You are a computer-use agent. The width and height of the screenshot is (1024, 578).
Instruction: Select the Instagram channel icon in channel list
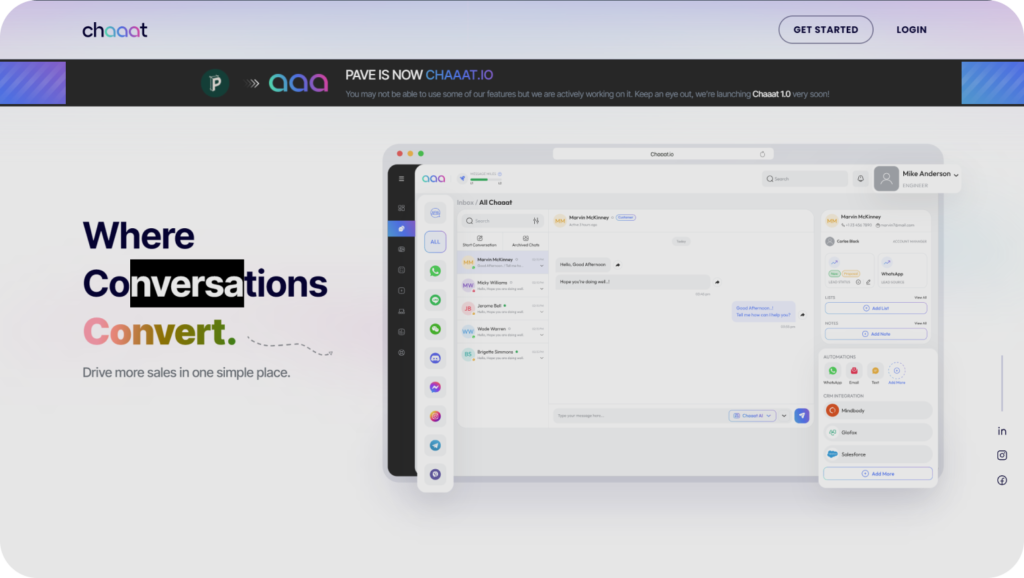(435, 416)
